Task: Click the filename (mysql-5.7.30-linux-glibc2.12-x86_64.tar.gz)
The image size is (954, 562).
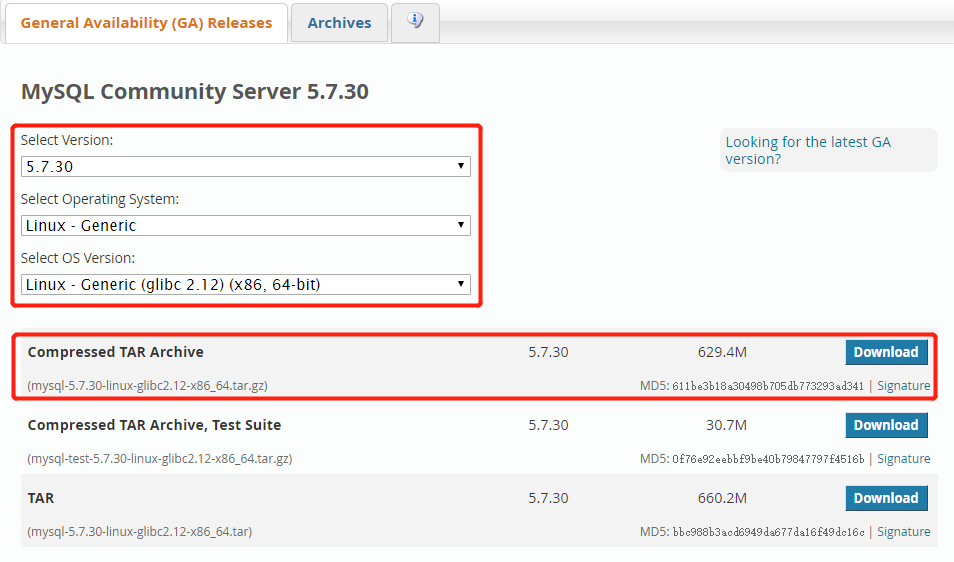Action: point(147,386)
